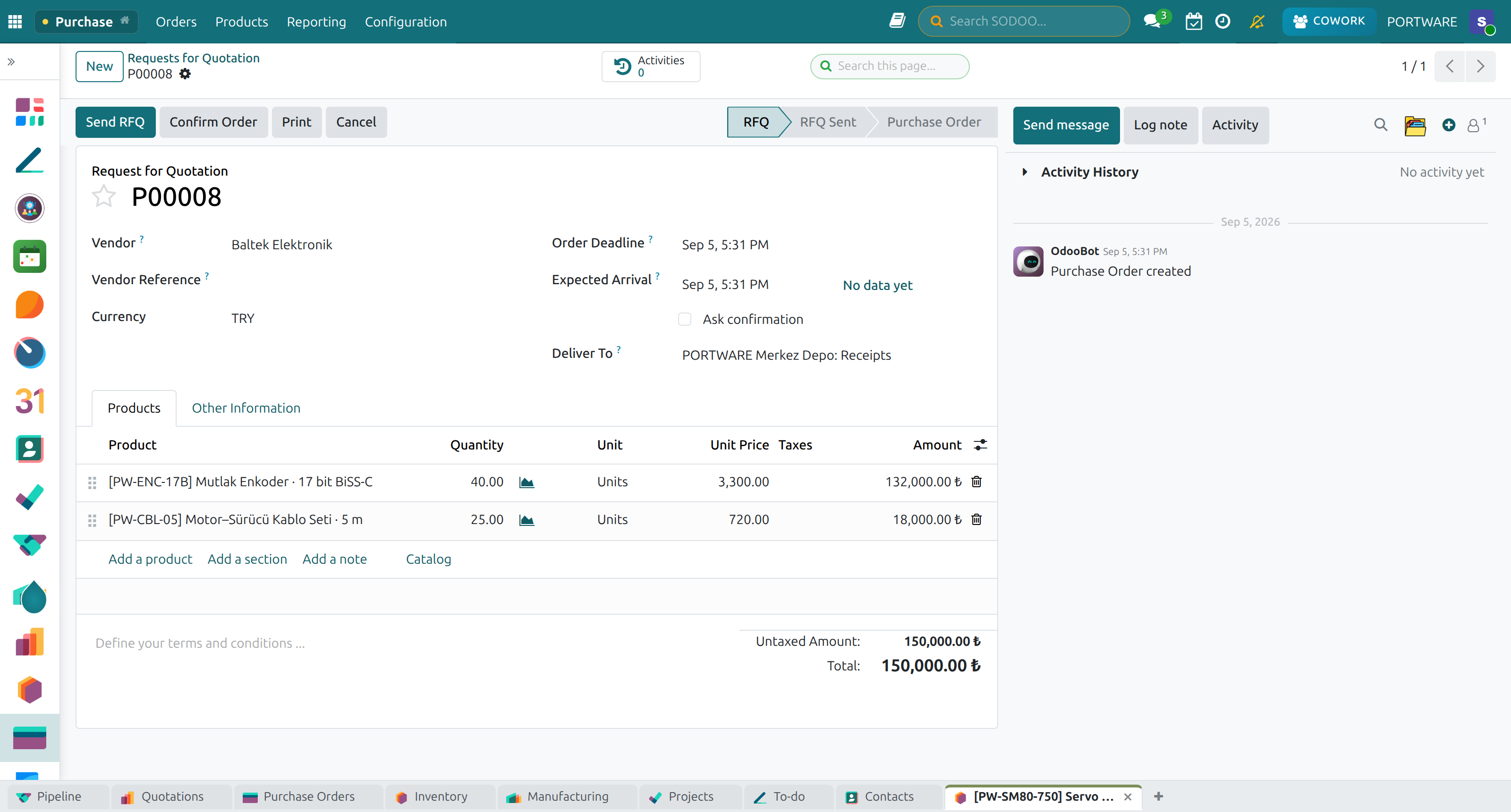Open the clock timer icon in top bar
This screenshot has width=1511, height=812.
[1222, 22]
